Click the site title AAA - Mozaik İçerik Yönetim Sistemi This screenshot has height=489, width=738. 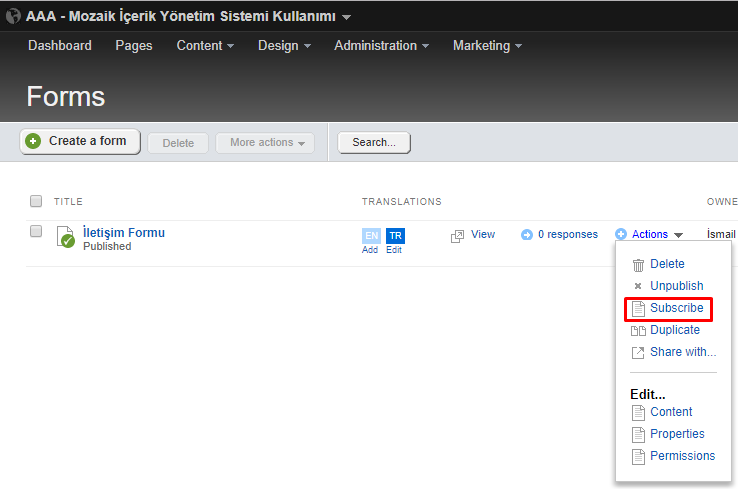point(181,16)
